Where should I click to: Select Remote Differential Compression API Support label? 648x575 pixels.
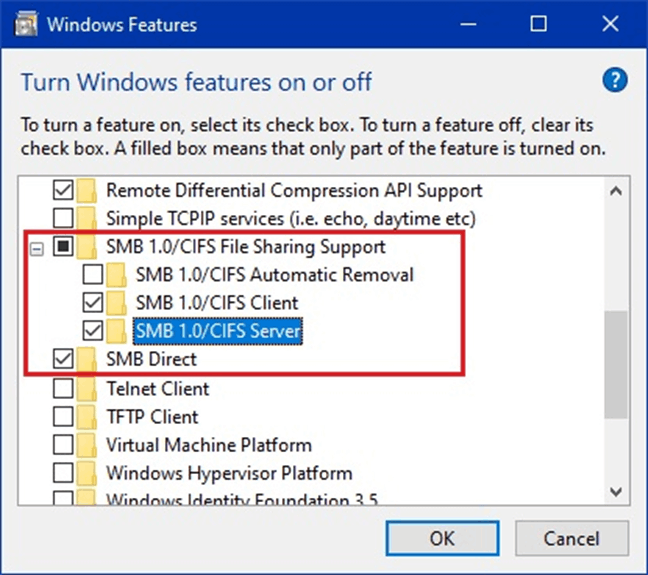[294, 191]
